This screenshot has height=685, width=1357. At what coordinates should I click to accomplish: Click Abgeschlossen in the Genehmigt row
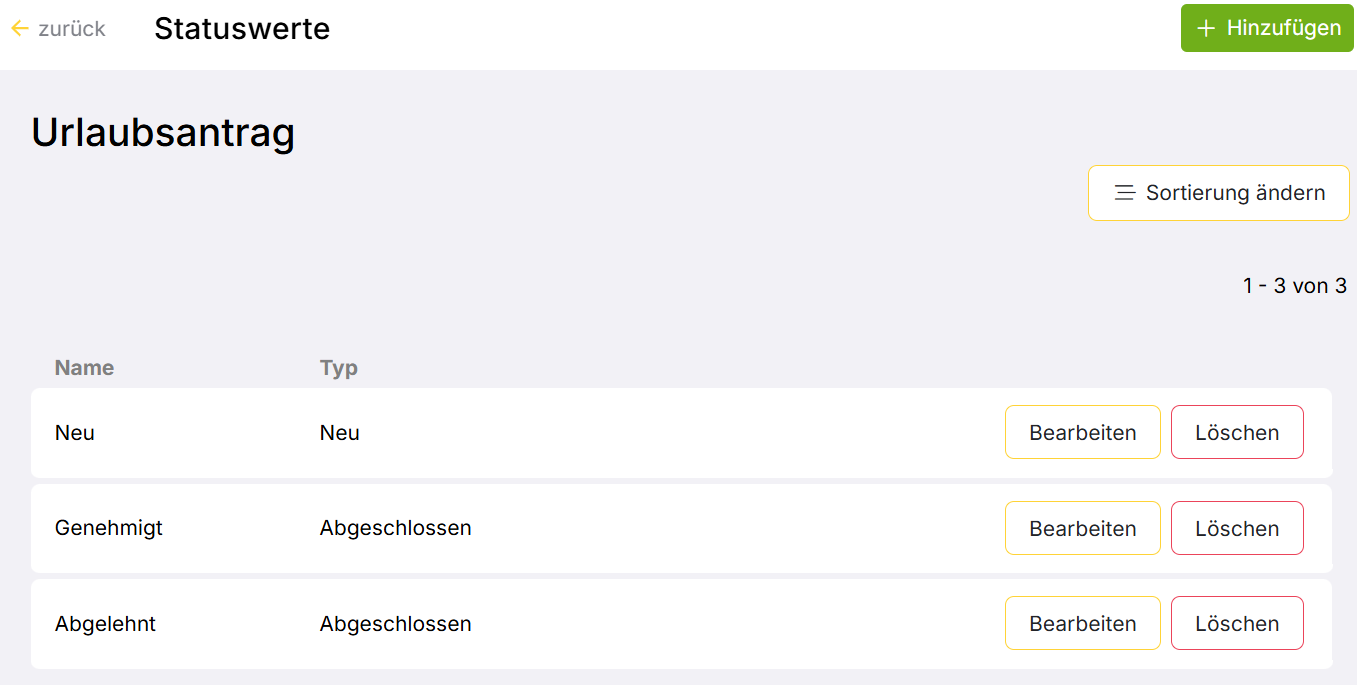(x=395, y=528)
